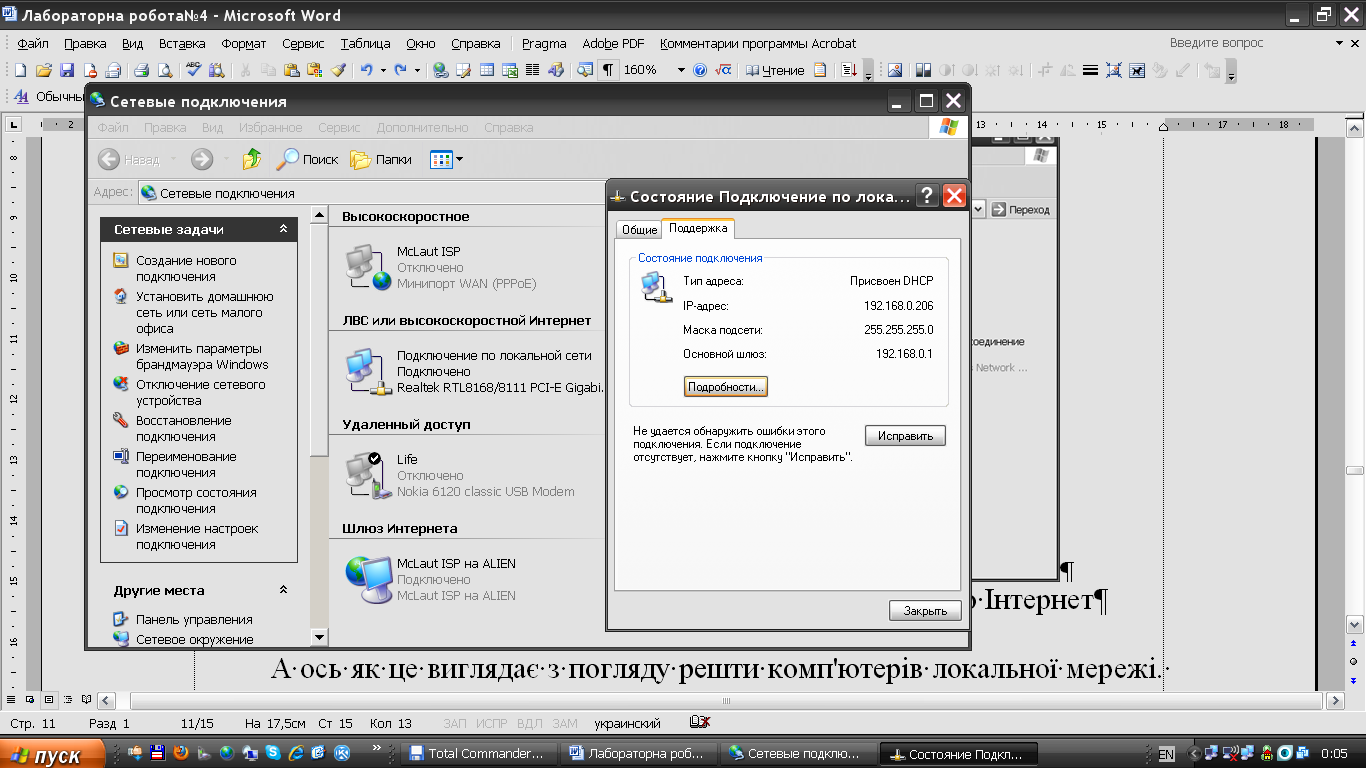Collapse the Другие места panel chevron
1366x768 pixels.
(x=283, y=590)
